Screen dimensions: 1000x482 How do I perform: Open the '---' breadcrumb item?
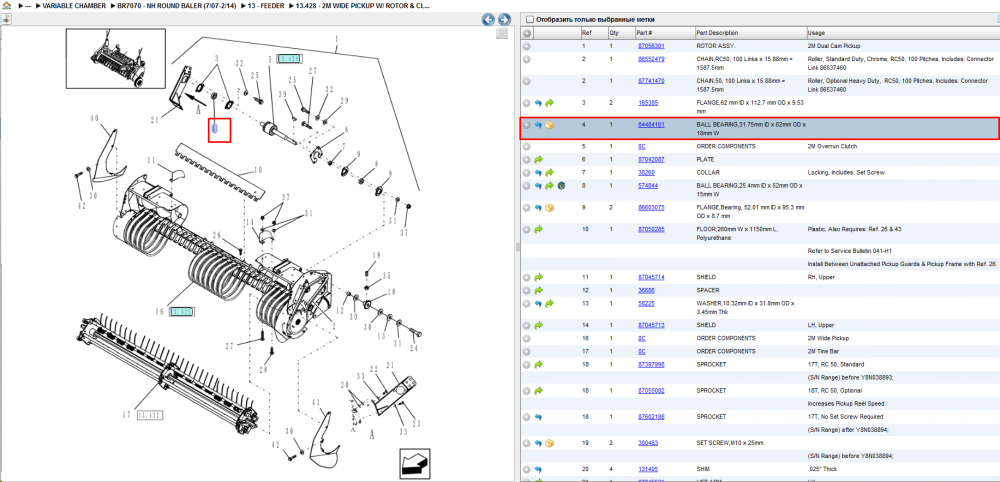[x=28, y=6]
